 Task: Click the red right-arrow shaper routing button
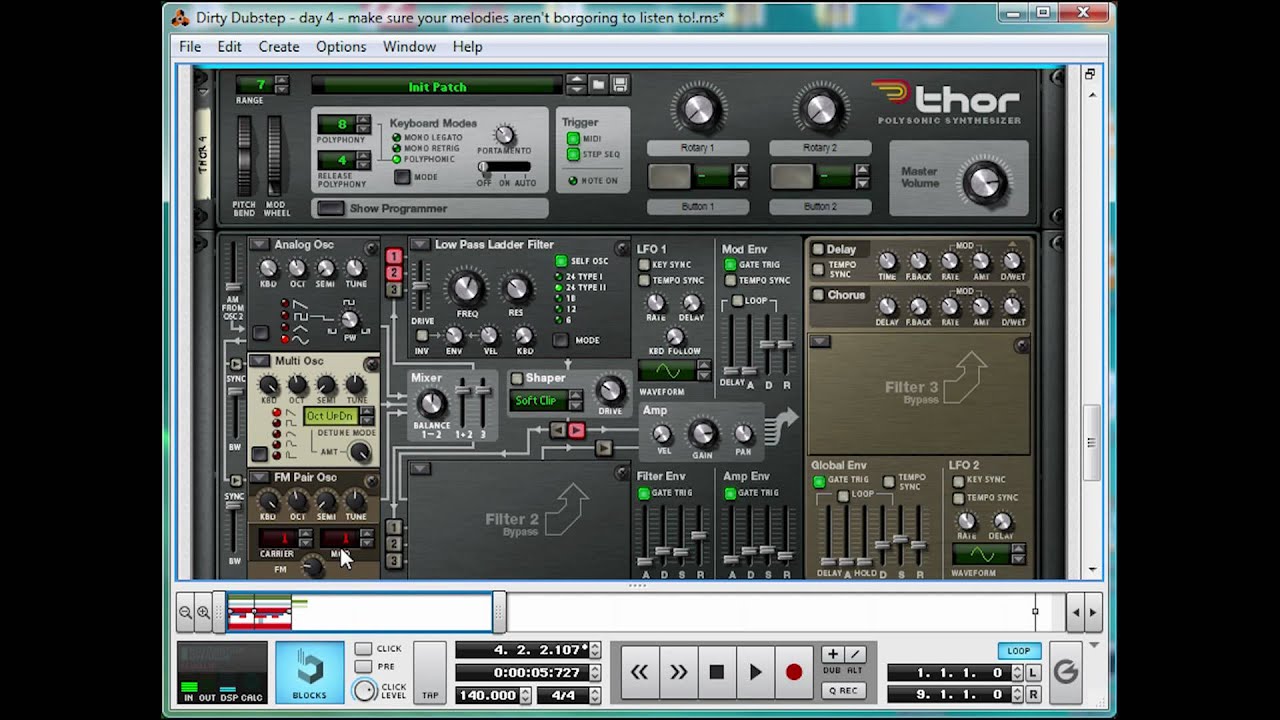[576, 430]
